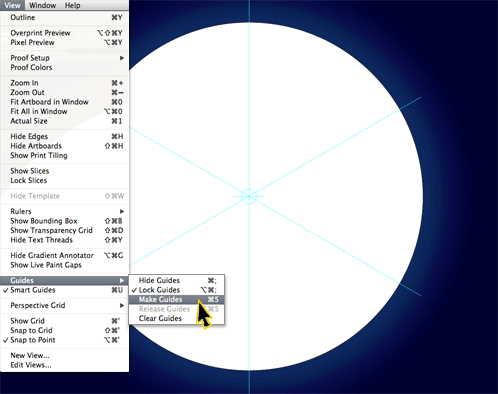The image size is (498, 394).
Task: Open New View… dialog
Action: (64, 355)
